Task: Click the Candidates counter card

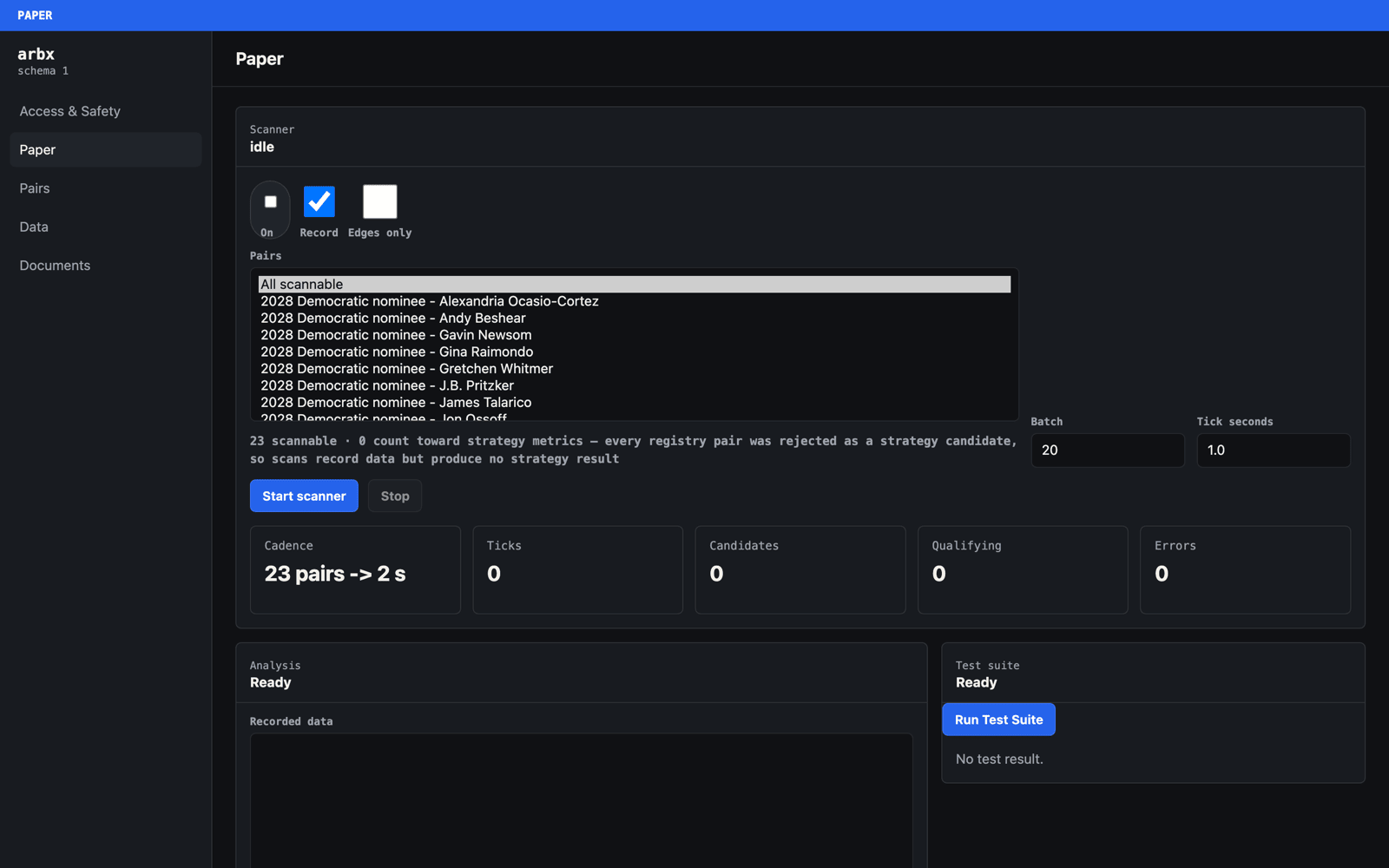Action: pyautogui.click(x=800, y=569)
